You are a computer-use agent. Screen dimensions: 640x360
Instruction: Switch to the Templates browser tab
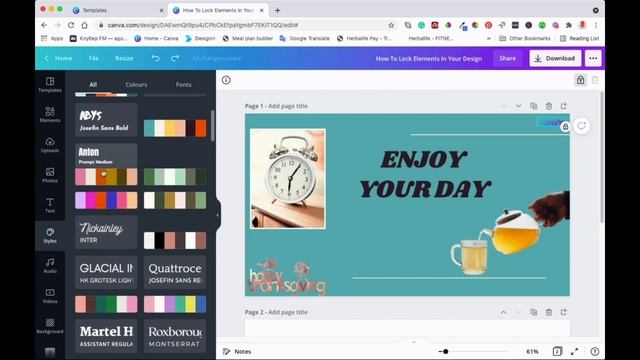point(118,10)
